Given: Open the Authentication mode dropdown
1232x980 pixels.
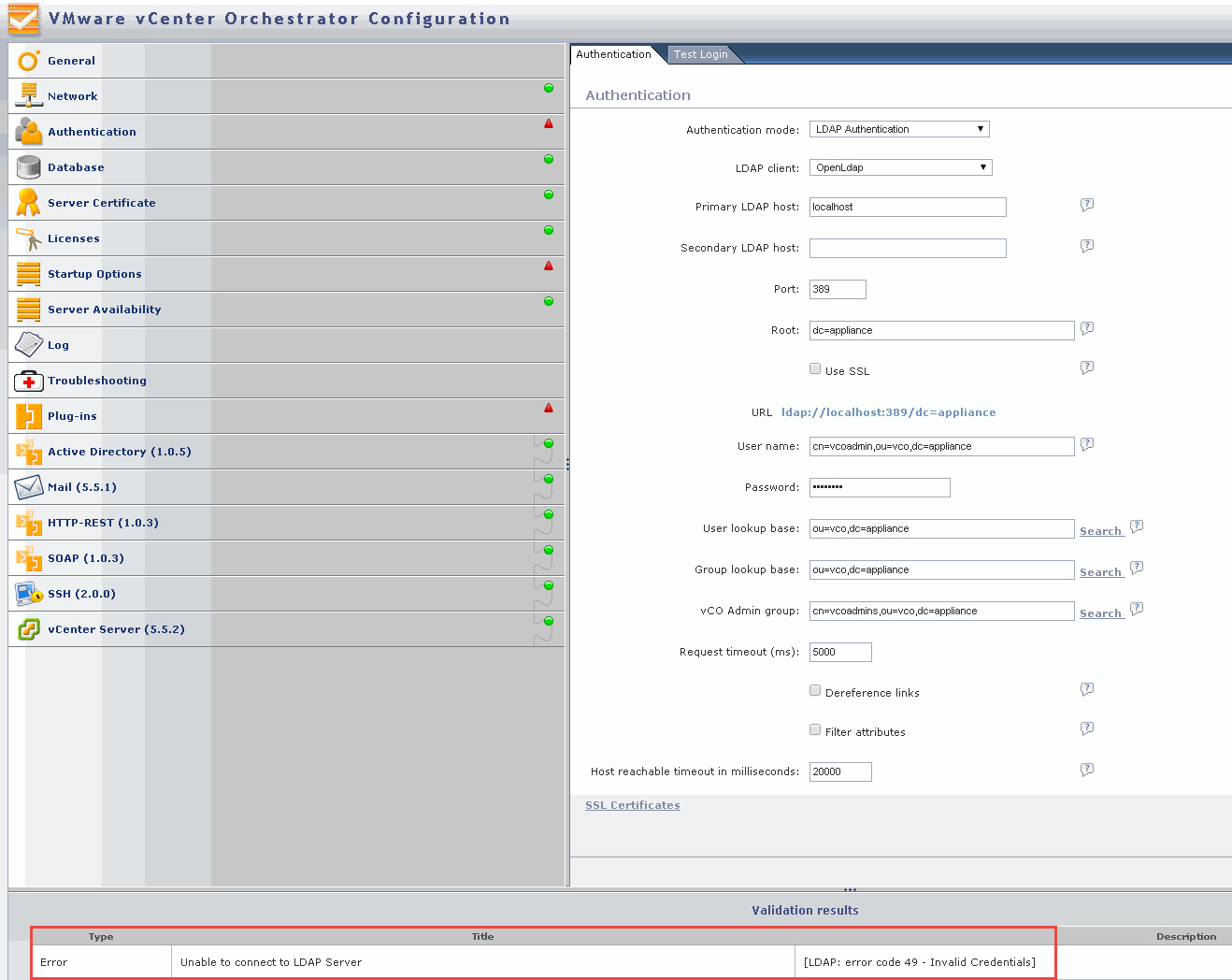Looking at the screenshot, I should click(x=898, y=129).
